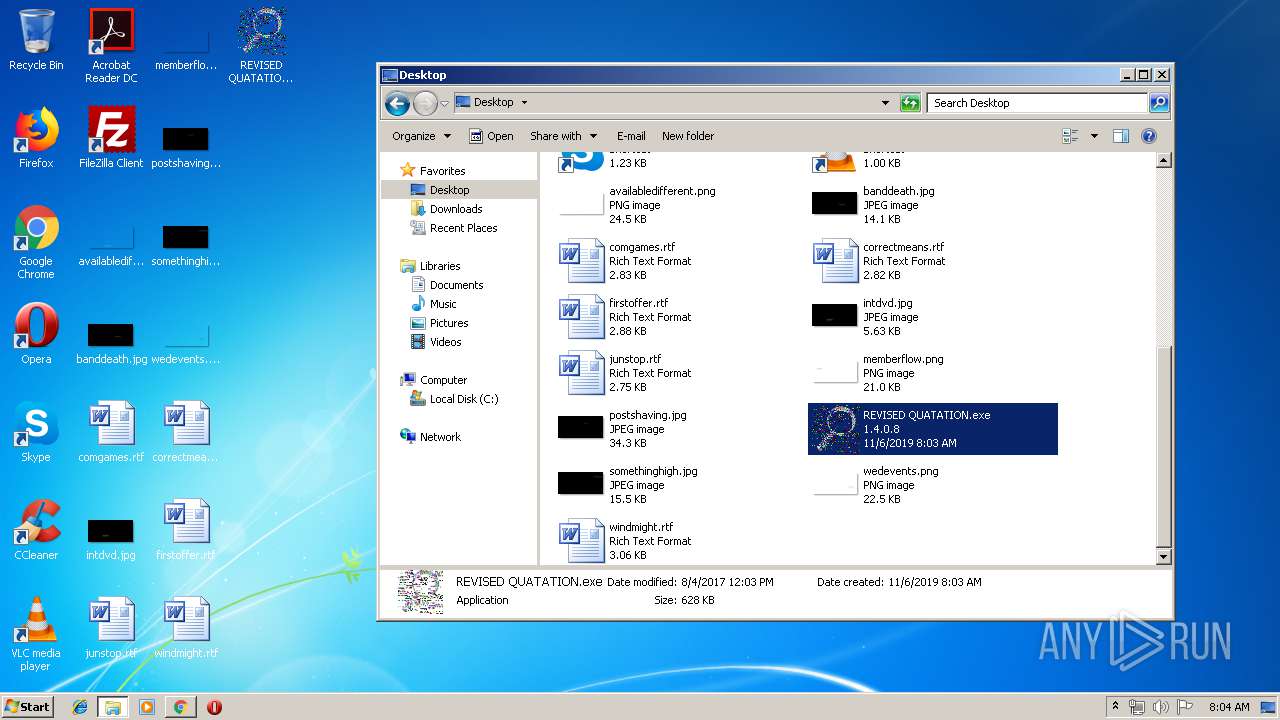
Task: Select Computer in navigation pane
Action: point(443,380)
